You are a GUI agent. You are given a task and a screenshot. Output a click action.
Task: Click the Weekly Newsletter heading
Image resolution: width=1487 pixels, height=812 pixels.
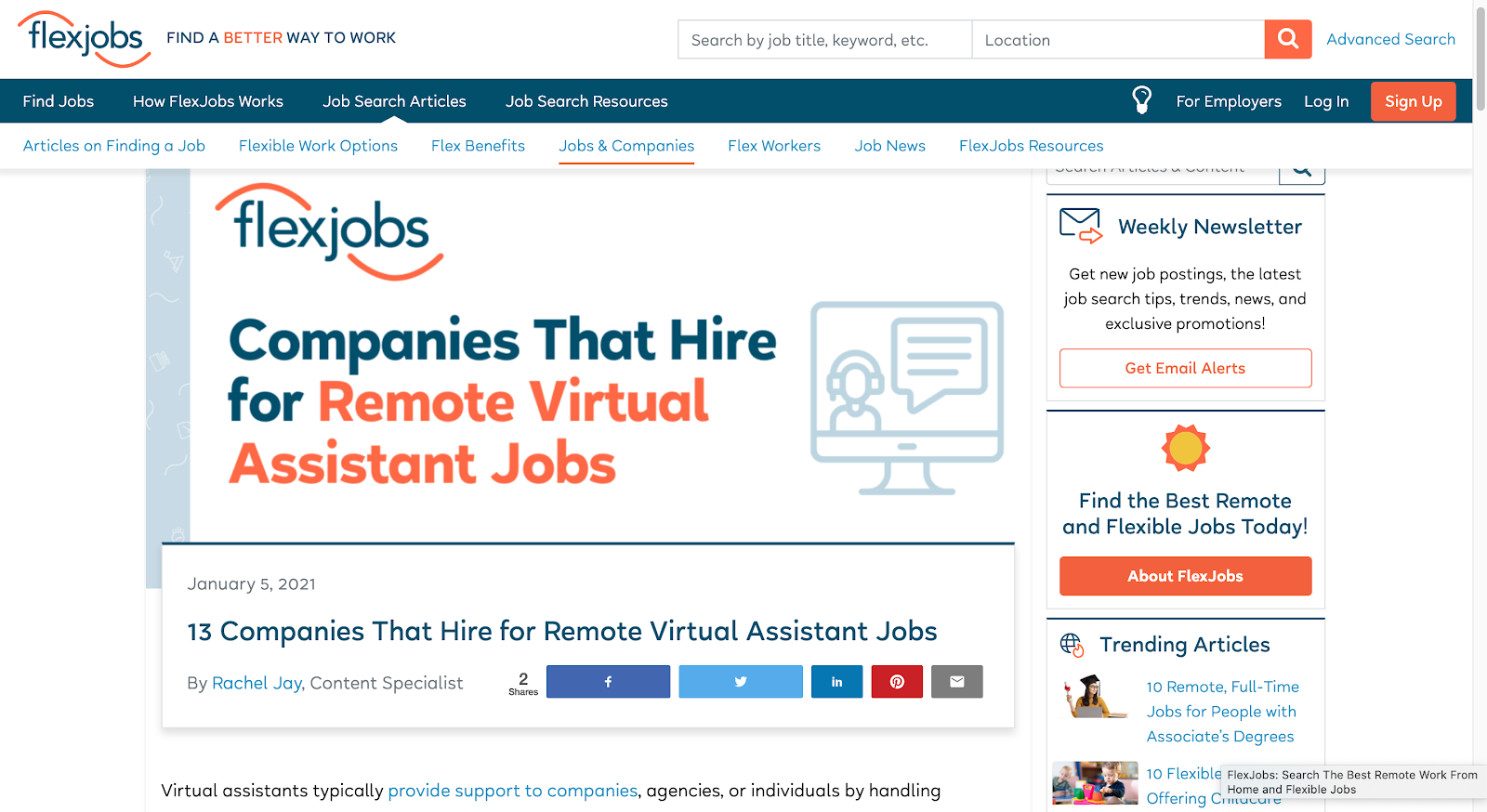(x=1209, y=227)
